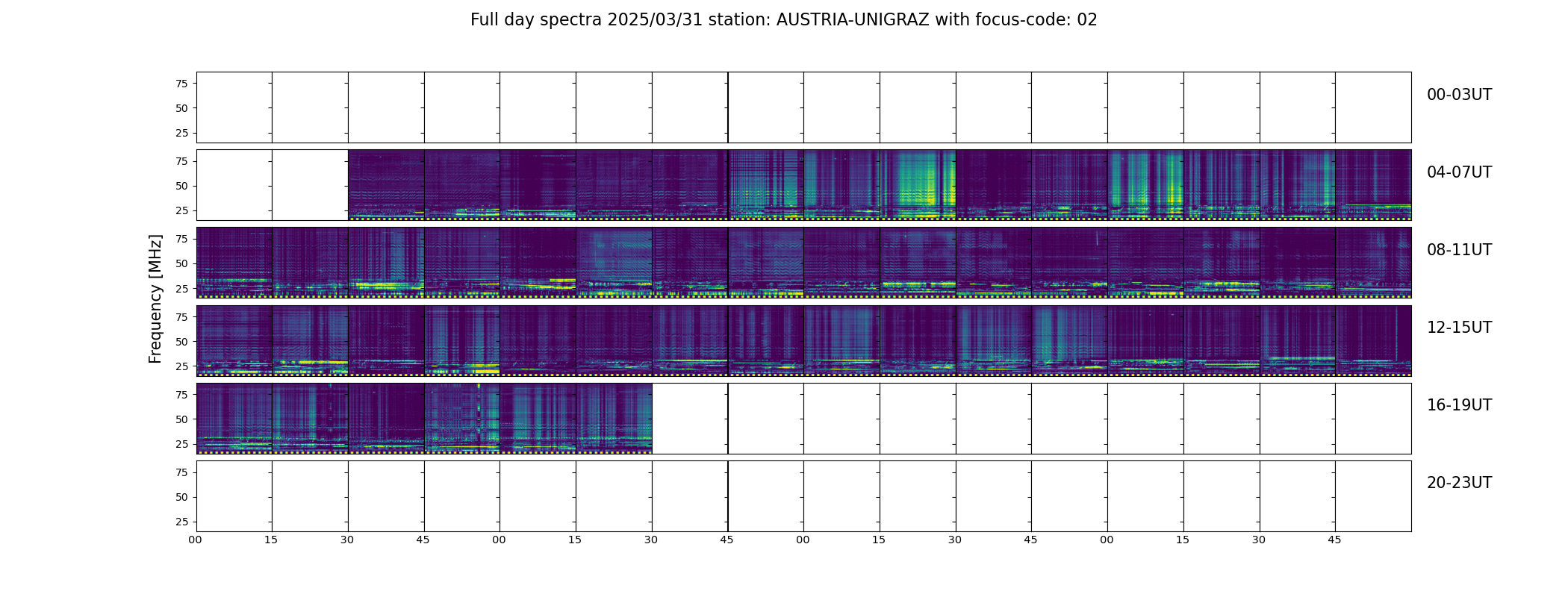Open the 05:00–05:15 spectrogram in the 04-07UT row
This screenshot has height=597, width=1568.
click(x=538, y=185)
